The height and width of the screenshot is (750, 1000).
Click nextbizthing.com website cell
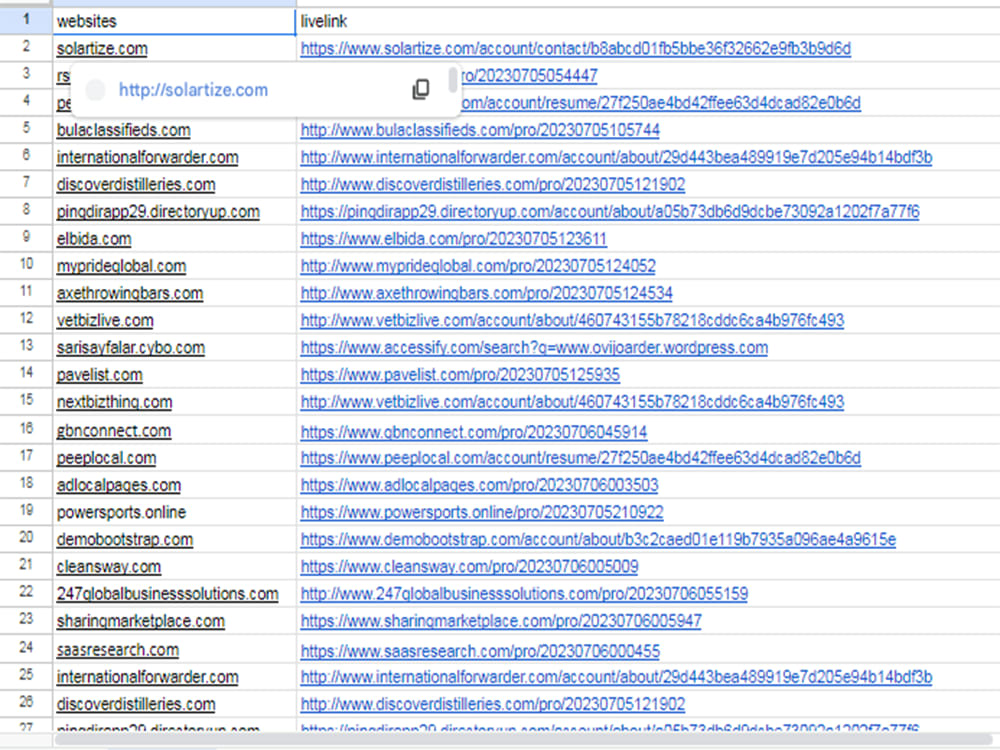(x=114, y=402)
